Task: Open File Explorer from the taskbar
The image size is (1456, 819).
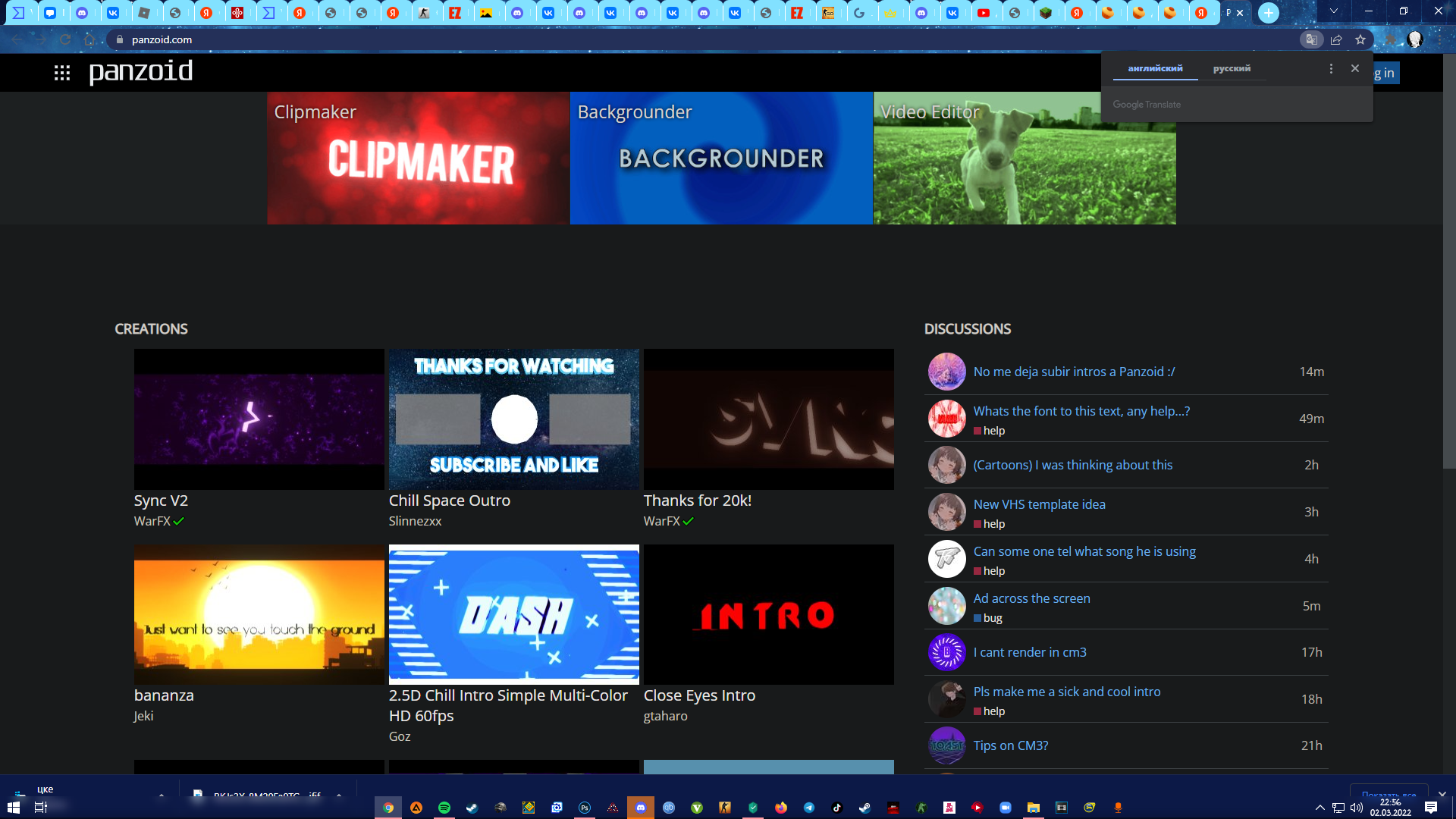Action: tap(1034, 808)
